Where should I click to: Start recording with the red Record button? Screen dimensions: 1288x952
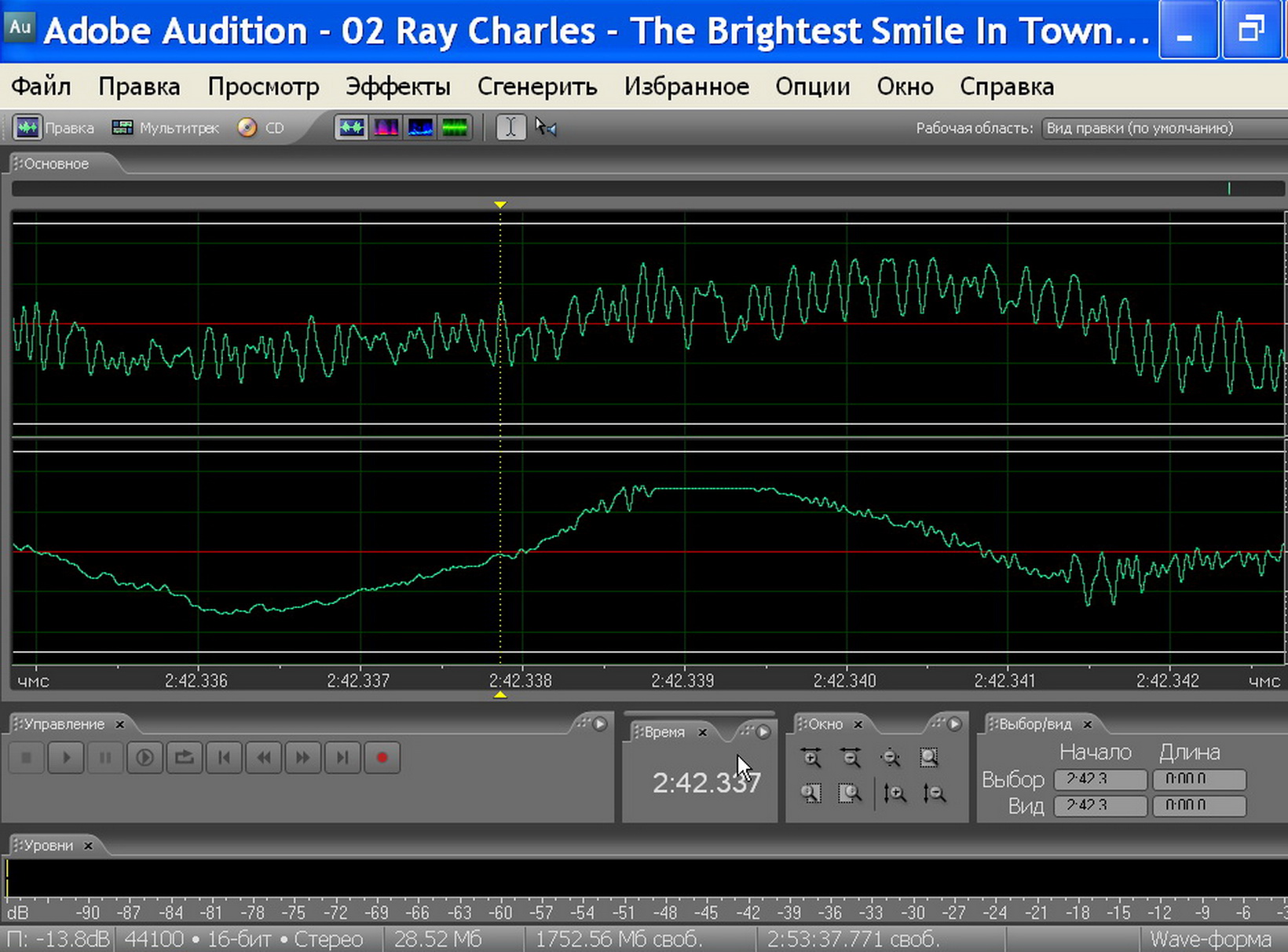pyautogui.click(x=382, y=758)
